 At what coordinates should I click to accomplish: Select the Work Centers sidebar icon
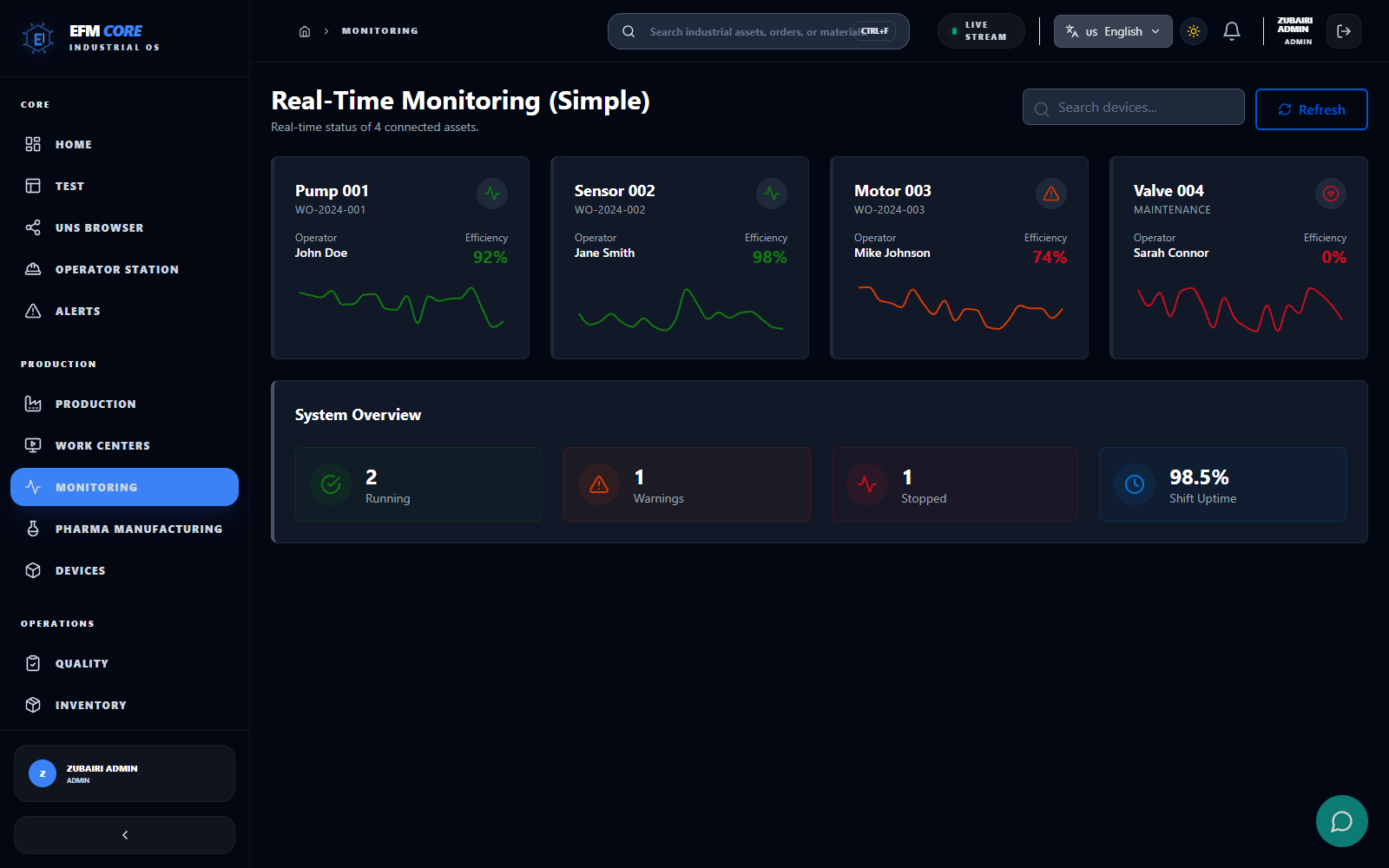click(33, 444)
